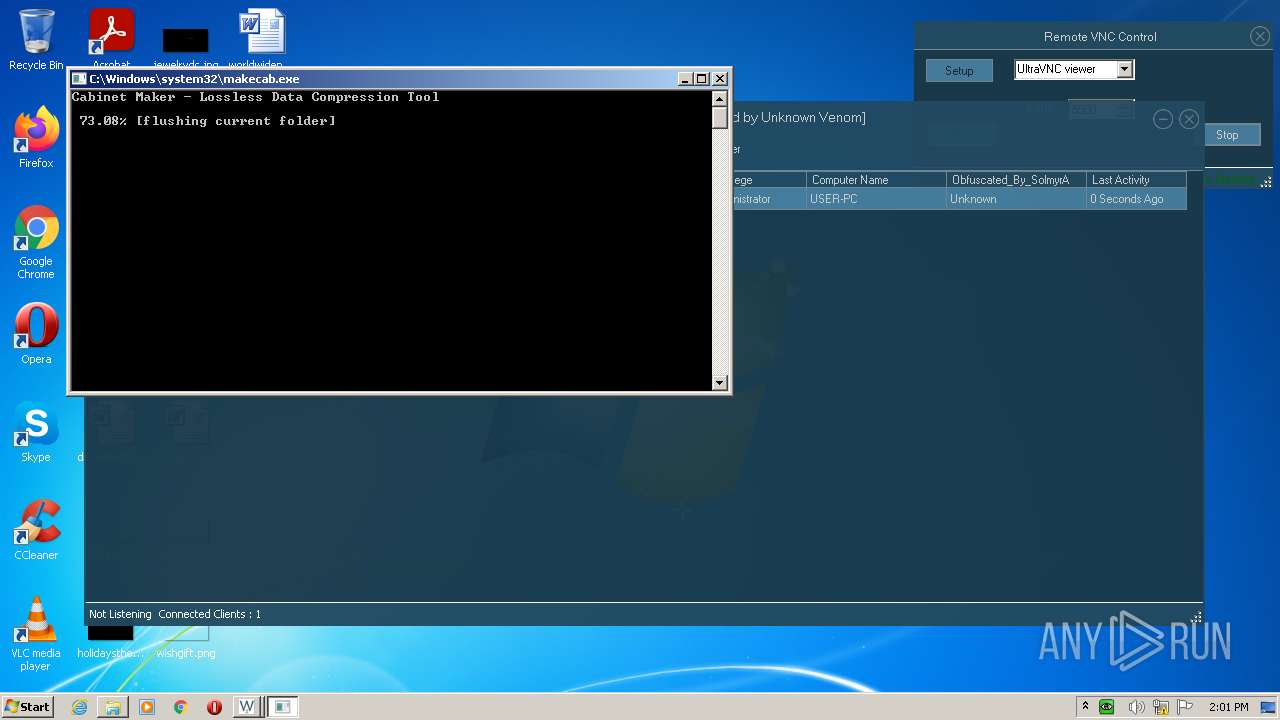This screenshot has width=1280, height=720.
Task: Select the Unknown cell in client row
Action: pyautogui.click(x=1016, y=199)
